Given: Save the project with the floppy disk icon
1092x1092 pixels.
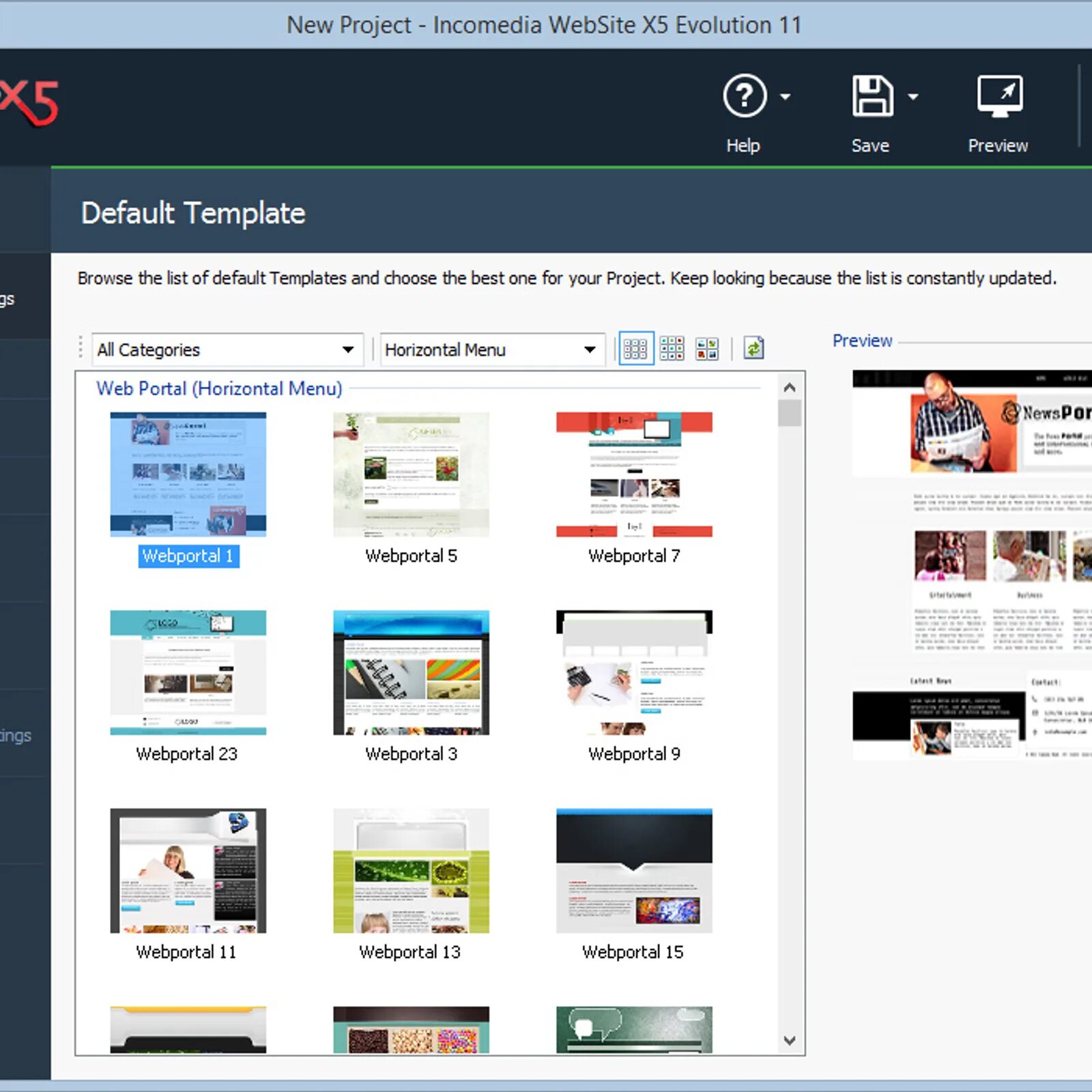Looking at the screenshot, I should (x=872, y=96).
